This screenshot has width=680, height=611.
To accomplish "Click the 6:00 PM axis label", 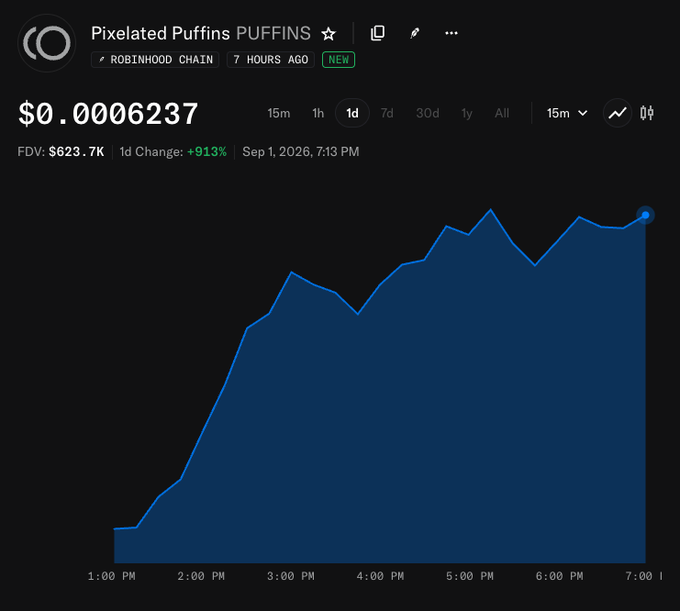I will coord(559,576).
